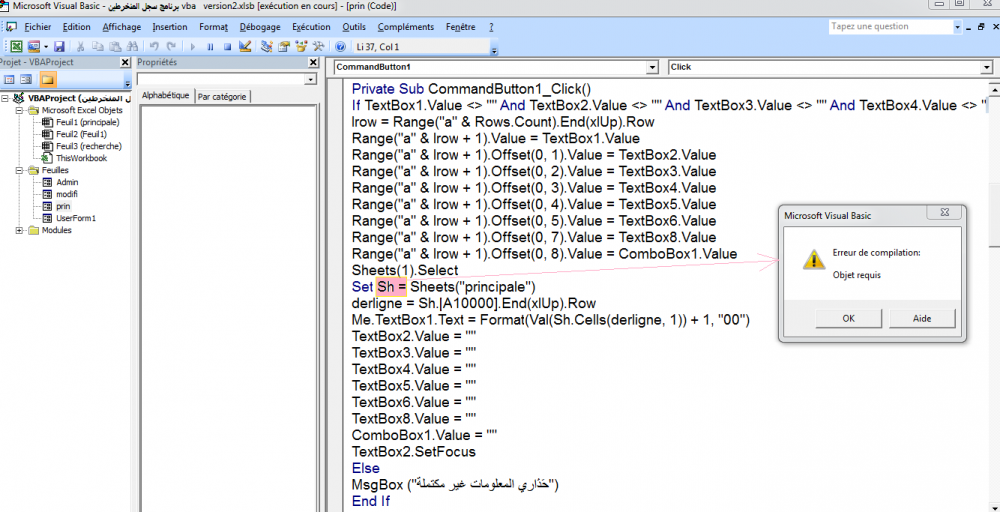This screenshot has width=1000, height=512.
Task: Click Aide in the compile error dialog
Action: tap(922, 318)
